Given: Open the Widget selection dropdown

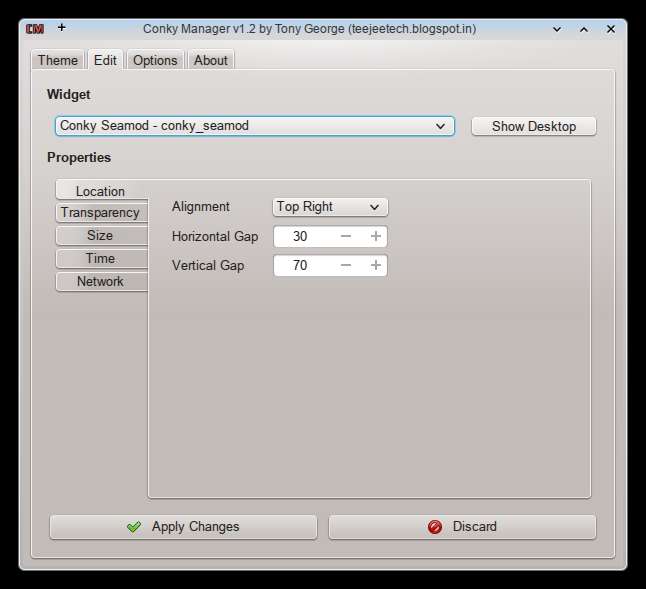Looking at the screenshot, I should (254, 126).
